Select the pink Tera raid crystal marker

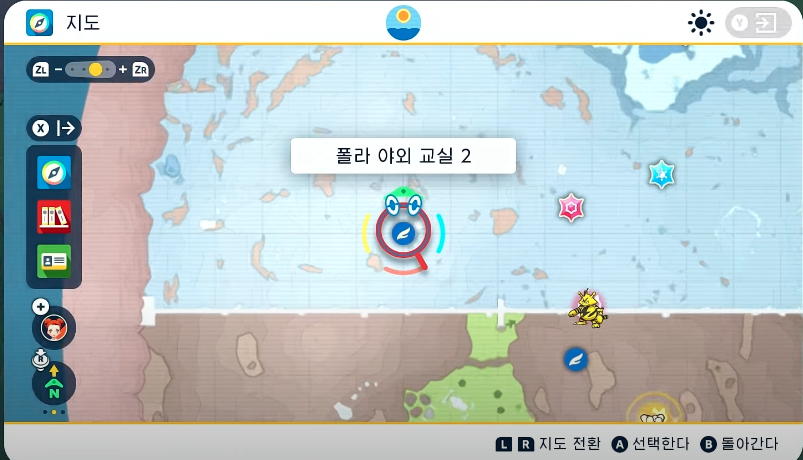[571, 207]
